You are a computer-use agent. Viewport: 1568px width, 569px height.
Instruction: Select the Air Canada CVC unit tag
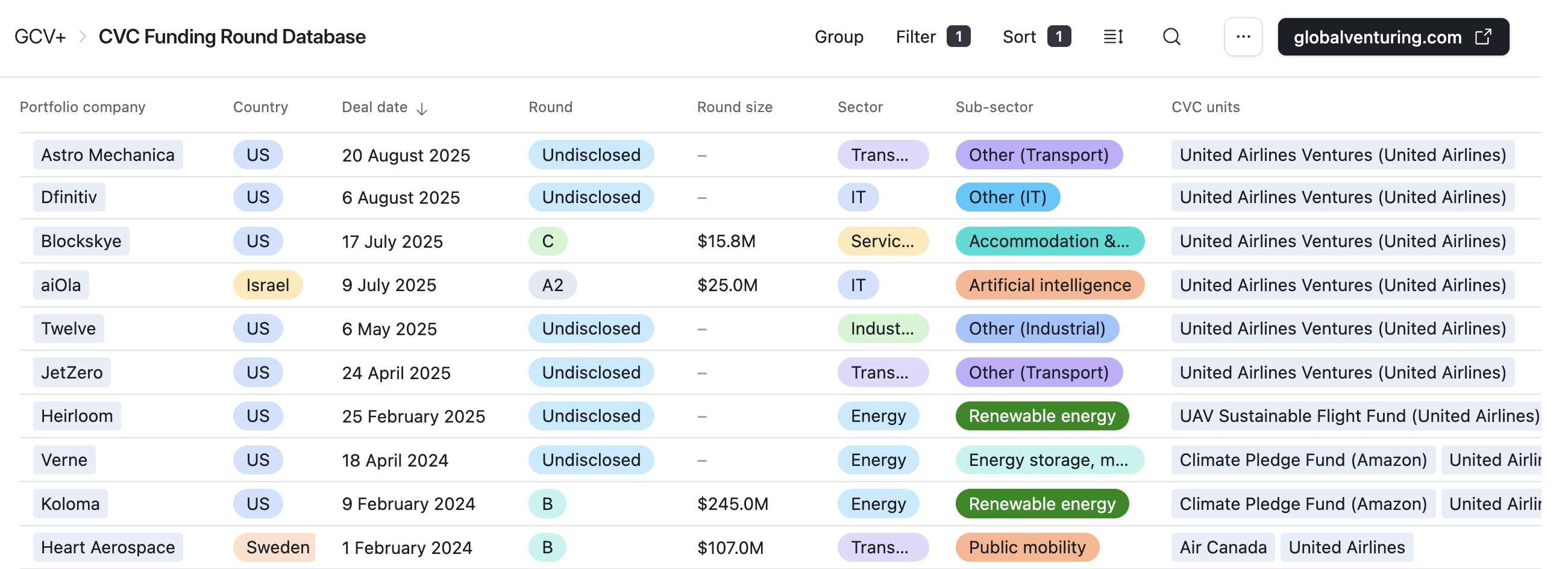coord(1222,547)
